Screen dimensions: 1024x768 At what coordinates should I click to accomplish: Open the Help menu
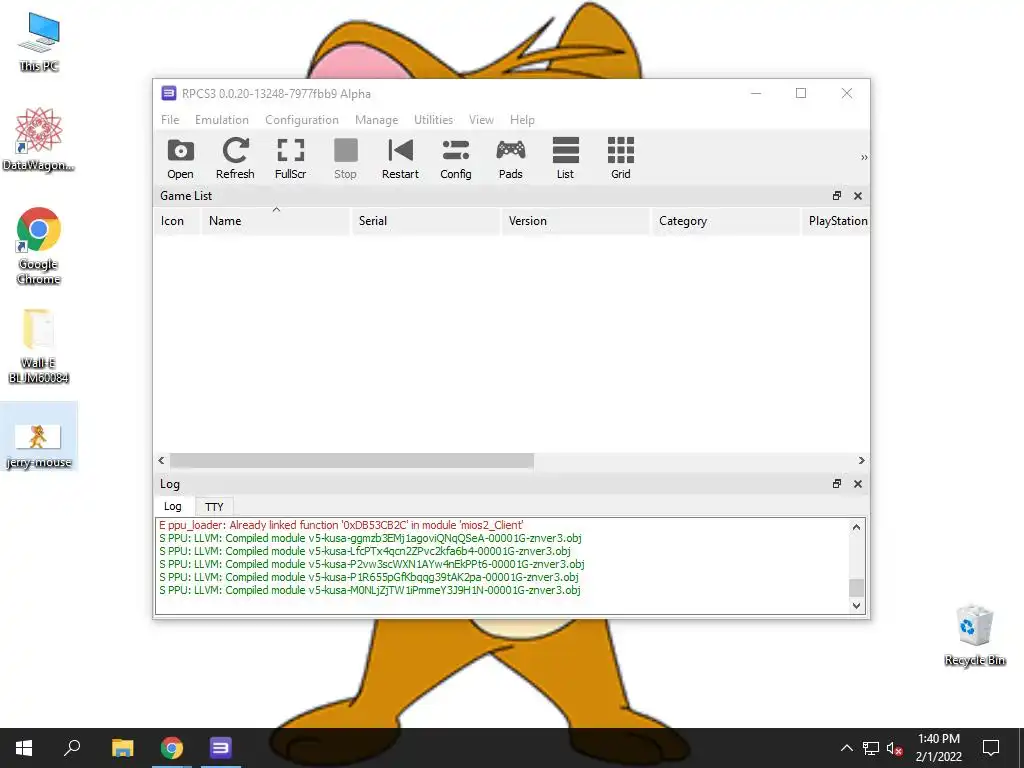[522, 120]
